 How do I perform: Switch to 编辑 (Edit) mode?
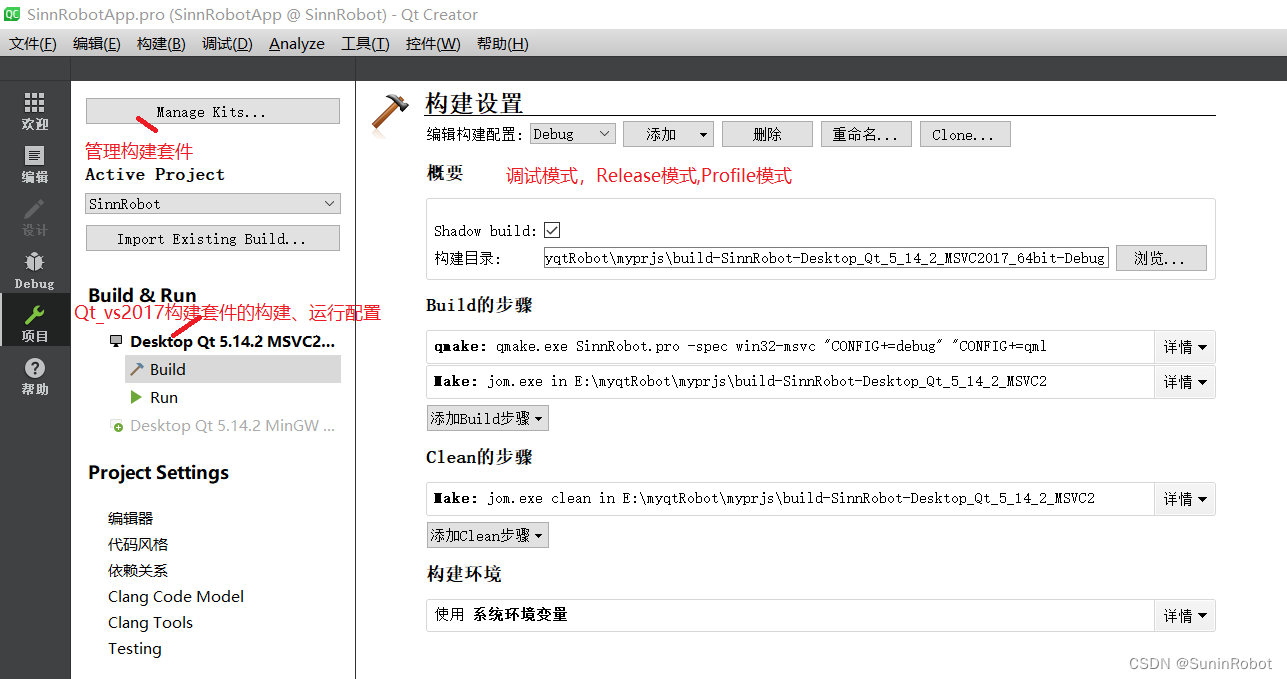pos(35,165)
